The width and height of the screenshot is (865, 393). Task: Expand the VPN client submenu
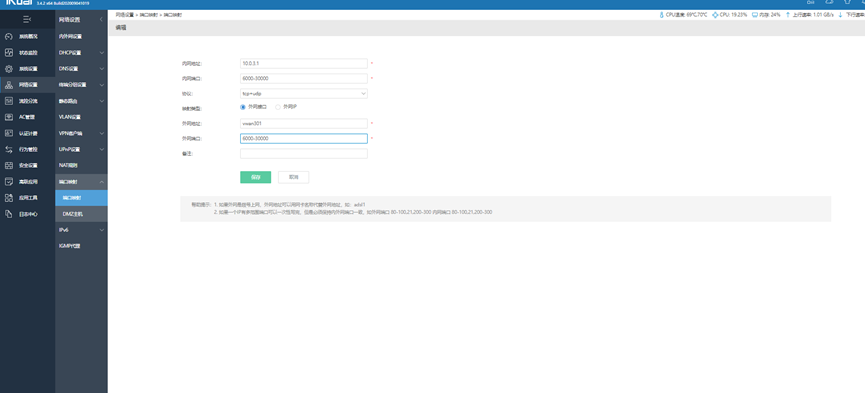point(81,133)
